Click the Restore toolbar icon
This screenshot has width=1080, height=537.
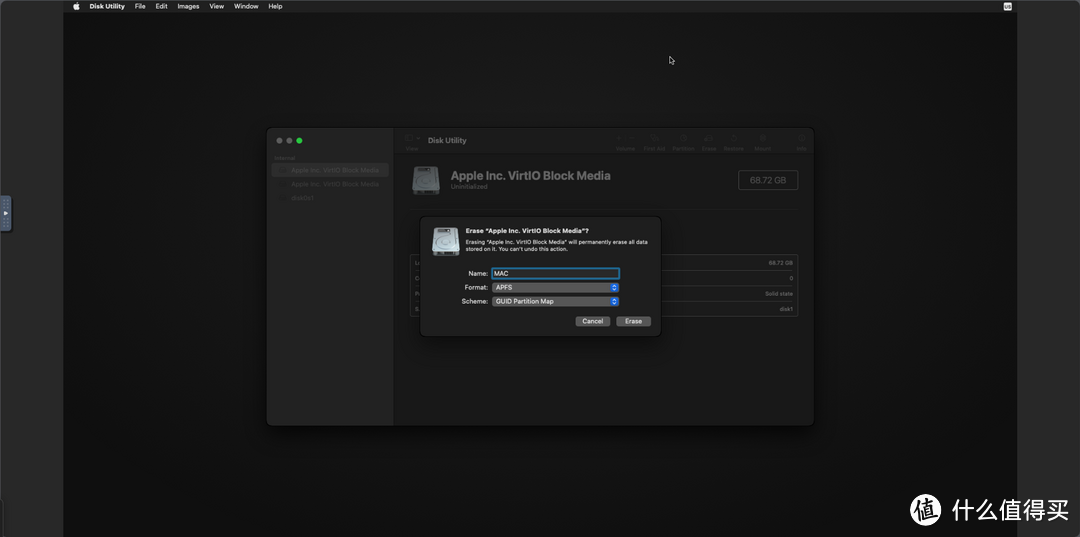coord(734,138)
